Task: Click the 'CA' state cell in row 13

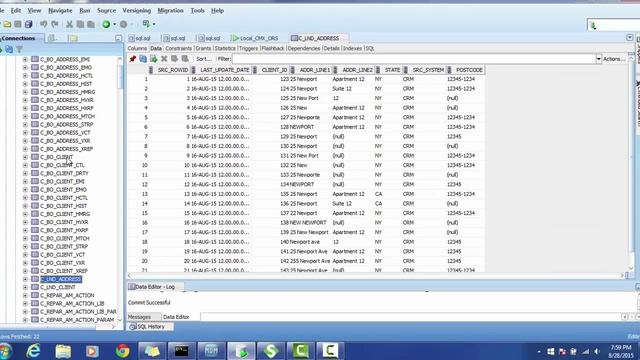Action: pos(378,194)
